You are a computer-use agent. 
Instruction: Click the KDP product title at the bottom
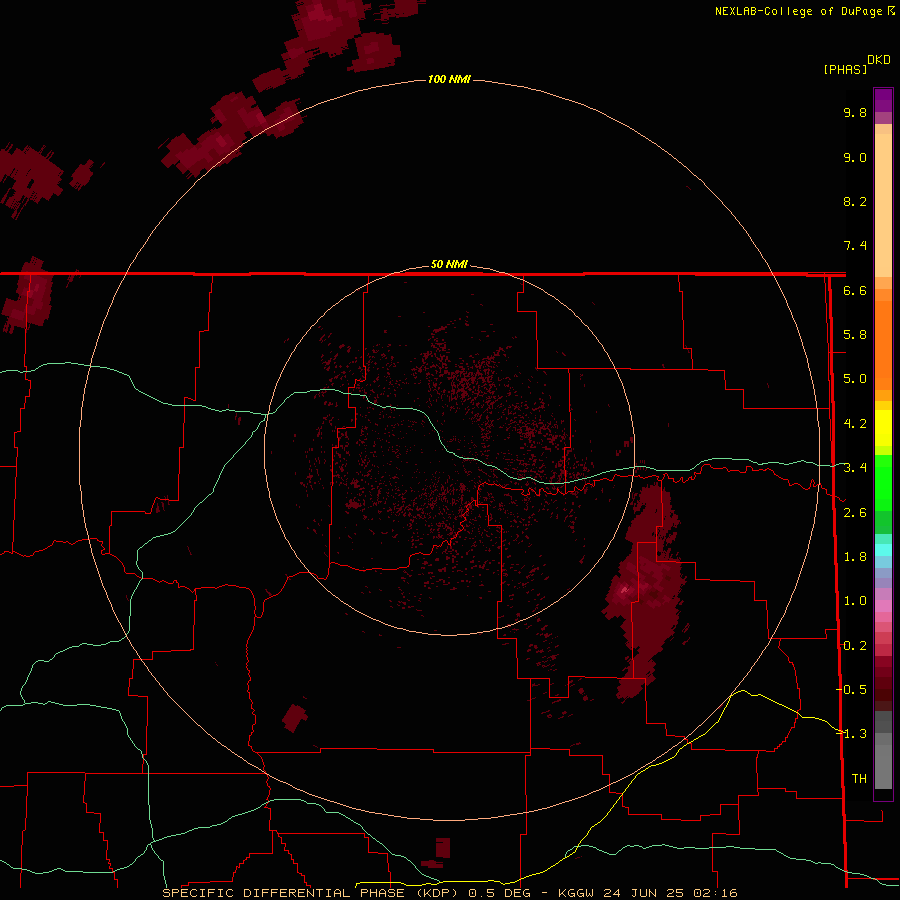449,893
